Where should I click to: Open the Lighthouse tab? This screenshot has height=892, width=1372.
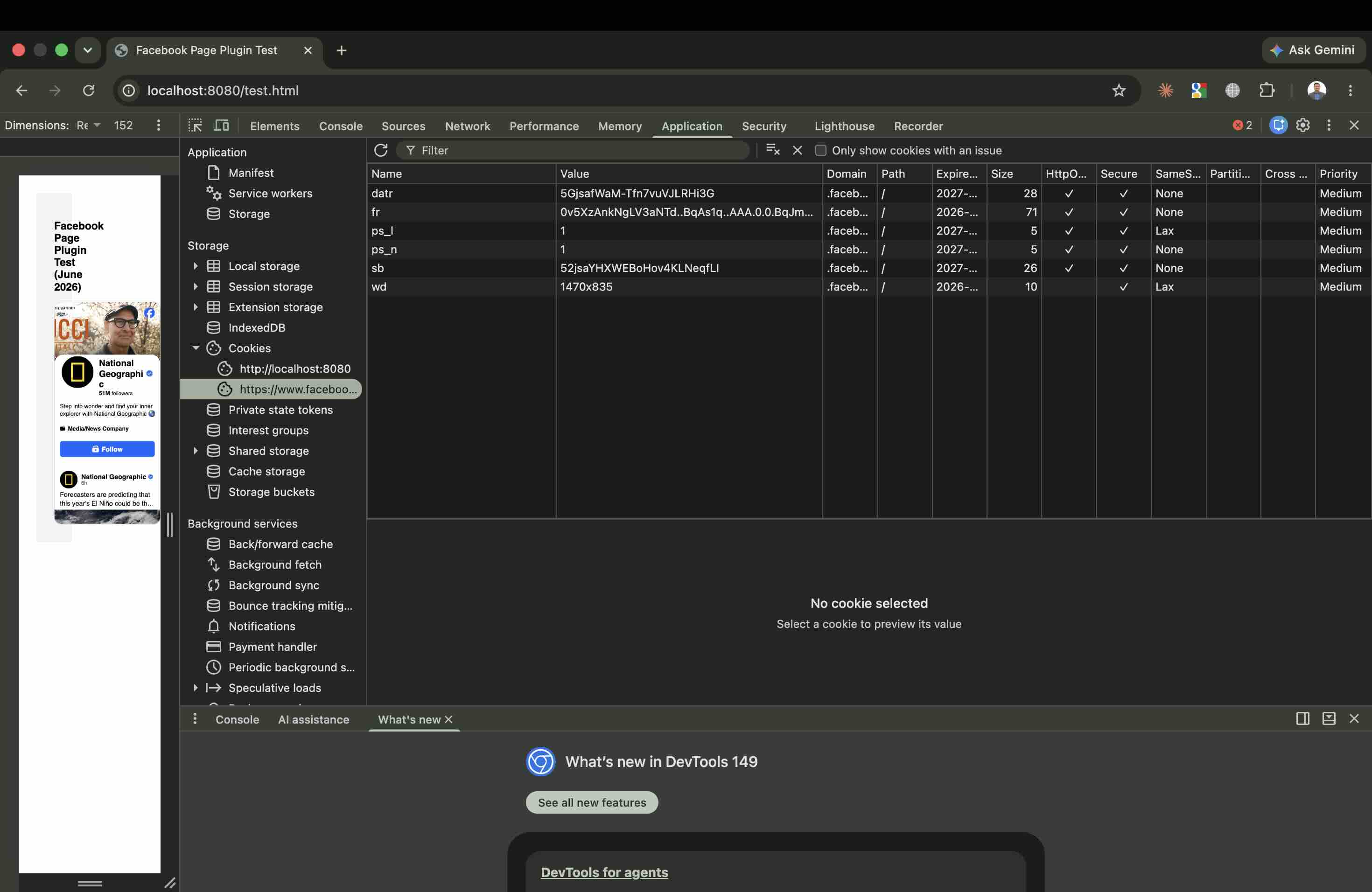pyautogui.click(x=844, y=126)
